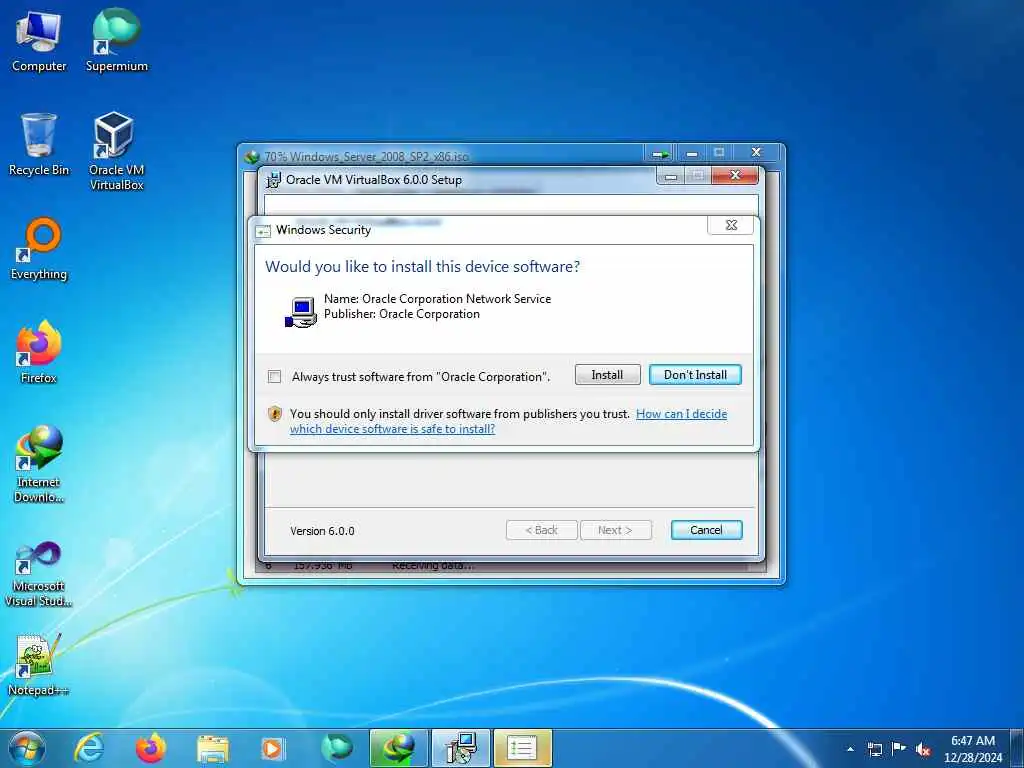Viewport: 1024px width, 768px height.
Task: Click the green arrow icon in download window
Action: (660, 154)
